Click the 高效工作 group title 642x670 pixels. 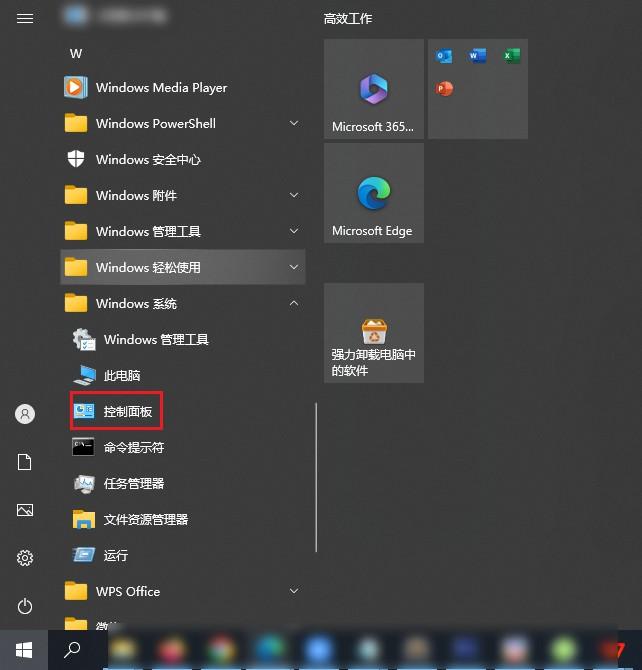click(348, 19)
